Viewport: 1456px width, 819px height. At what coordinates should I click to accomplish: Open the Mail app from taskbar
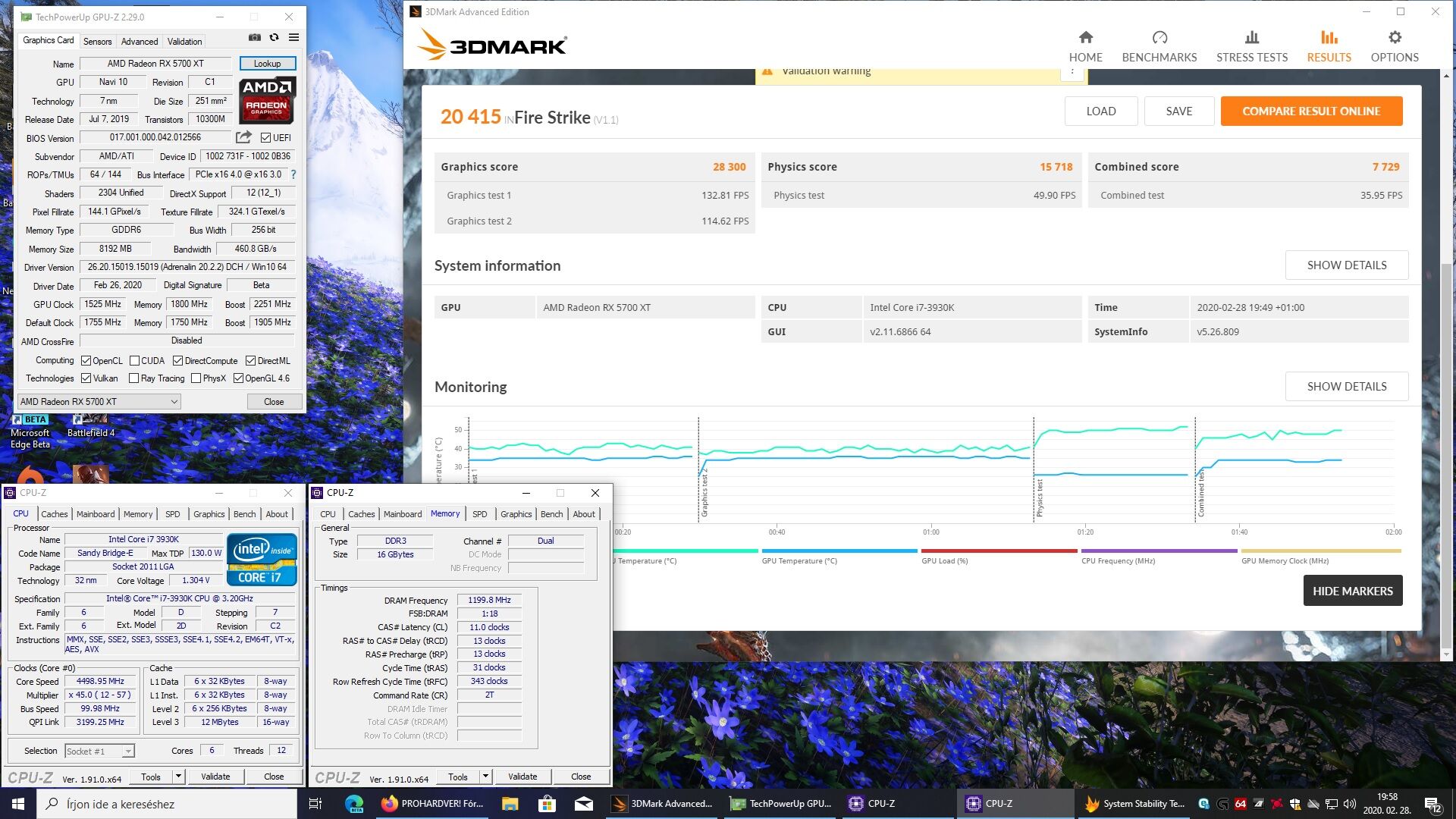(583, 804)
